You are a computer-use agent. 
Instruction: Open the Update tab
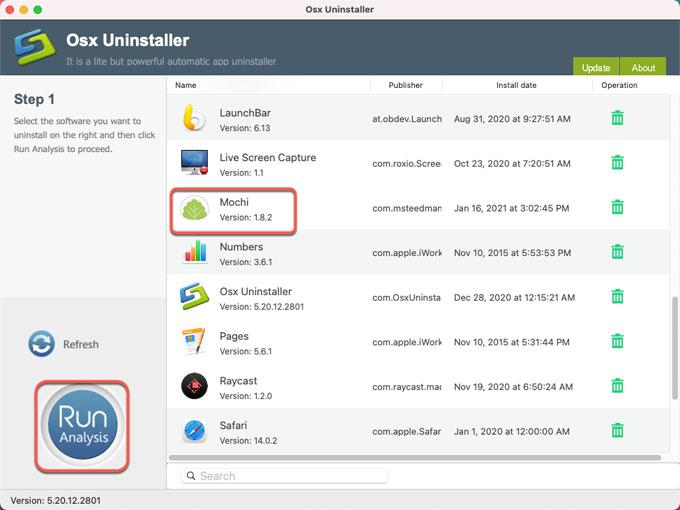coord(596,68)
